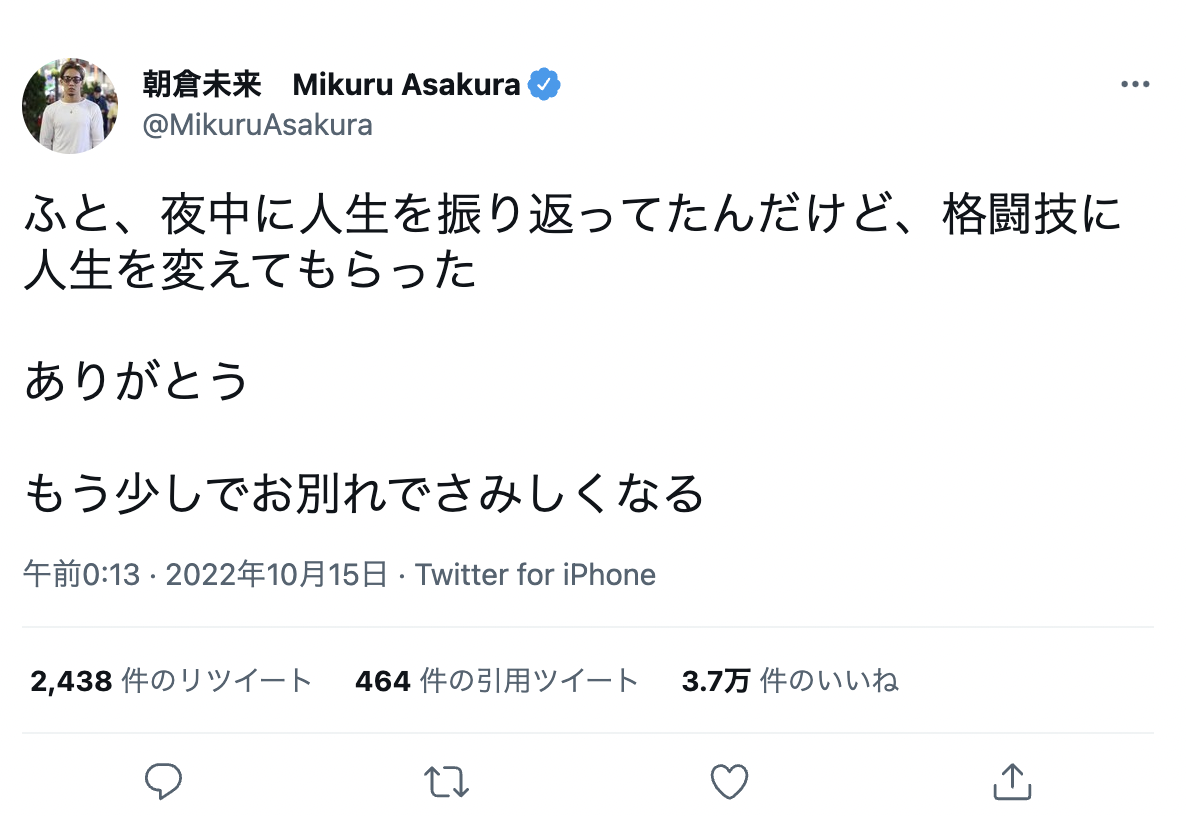Image resolution: width=1186 pixels, height=816 pixels.
Task: Click the display name 朝倉未来
Action: (203, 86)
